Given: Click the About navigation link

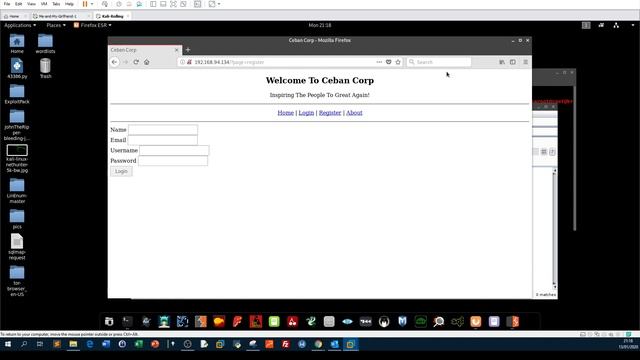Looking at the screenshot, I should tap(354, 113).
